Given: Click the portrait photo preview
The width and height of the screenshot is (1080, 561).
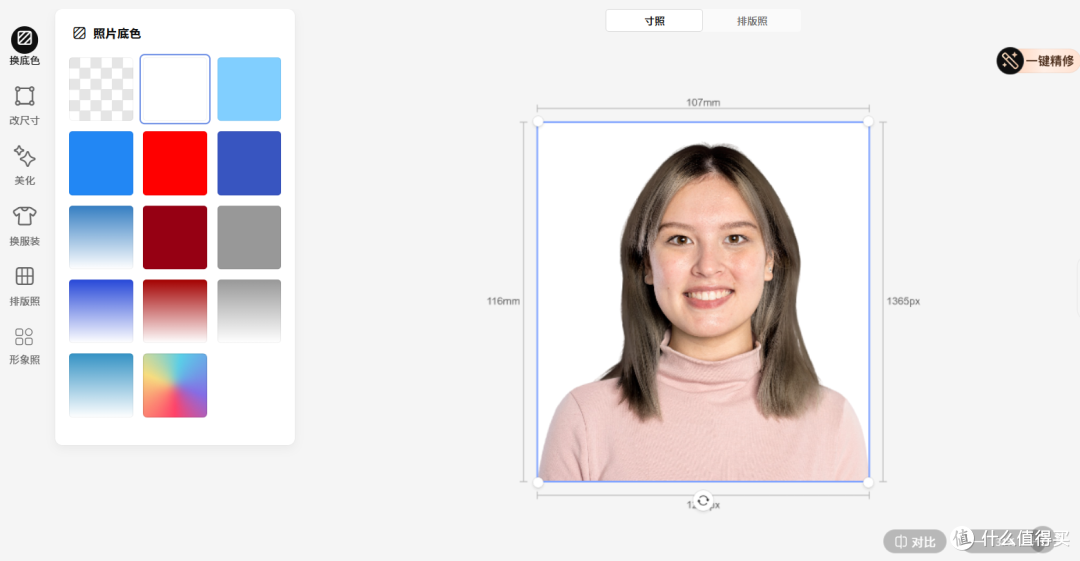Looking at the screenshot, I should coord(703,302).
